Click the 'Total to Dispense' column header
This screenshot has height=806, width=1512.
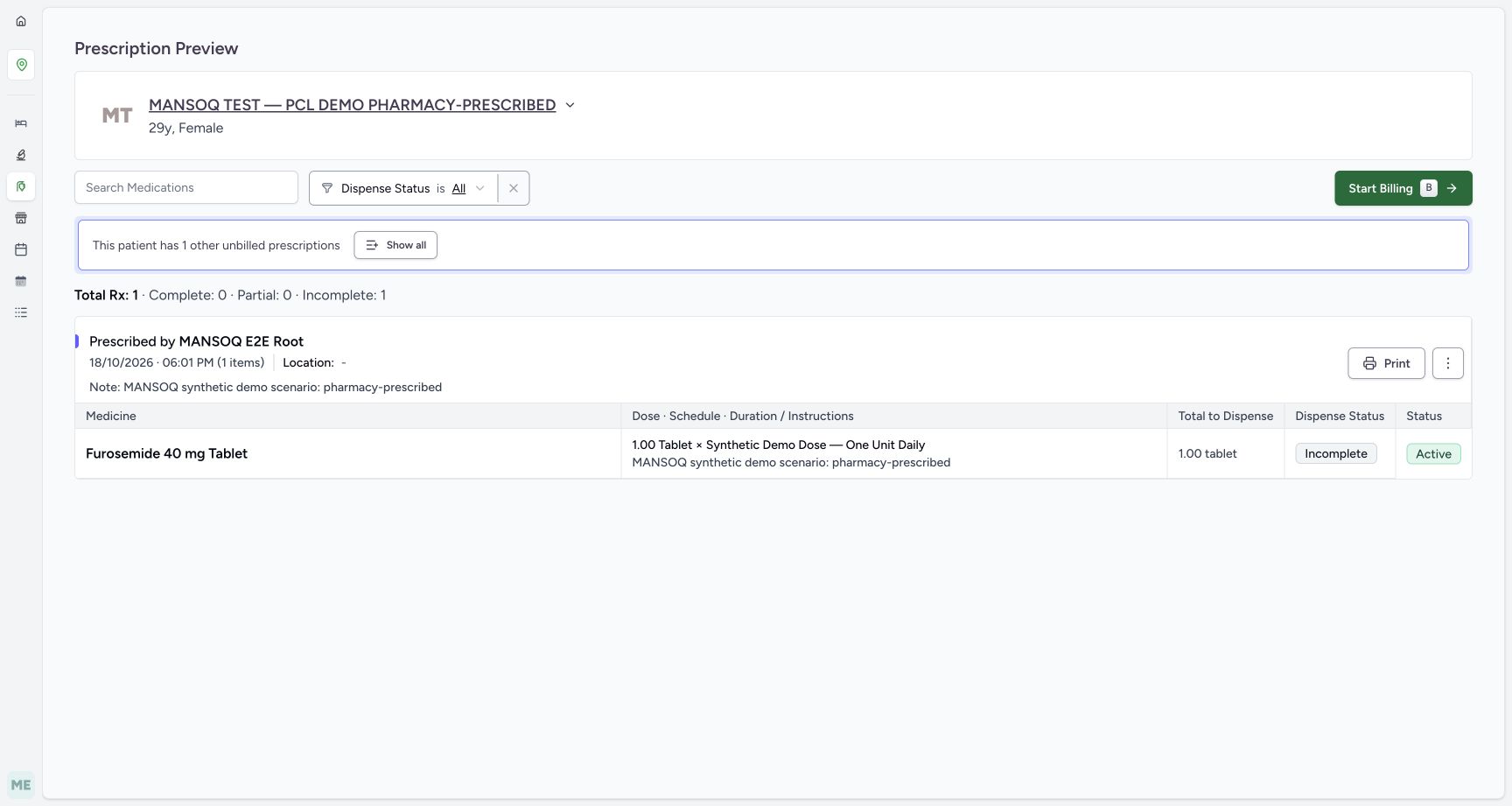tap(1226, 416)
